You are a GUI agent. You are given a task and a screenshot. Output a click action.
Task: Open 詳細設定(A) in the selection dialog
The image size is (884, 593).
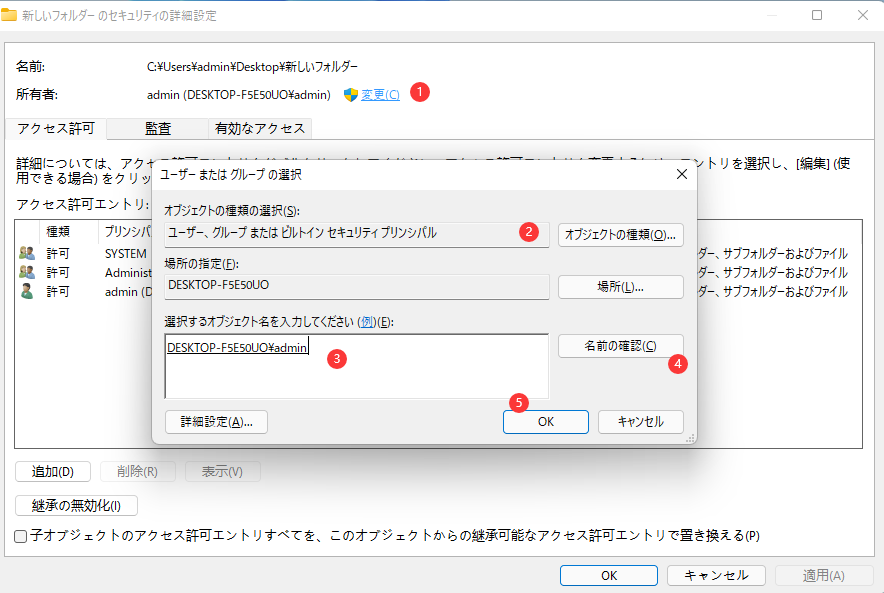point(215,421)
